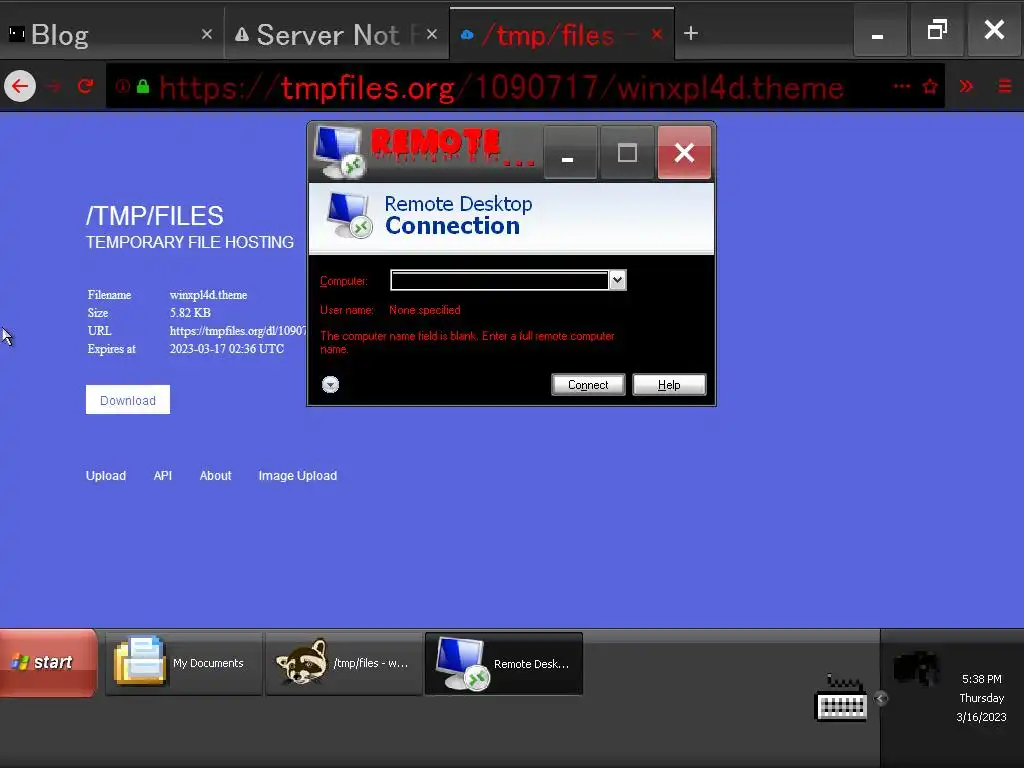The width and height of the screenshot is (1024, 768).
Task: Close the Remote Desktop Connection dialog
Action: pyautogui.click(x=684, y=153)
